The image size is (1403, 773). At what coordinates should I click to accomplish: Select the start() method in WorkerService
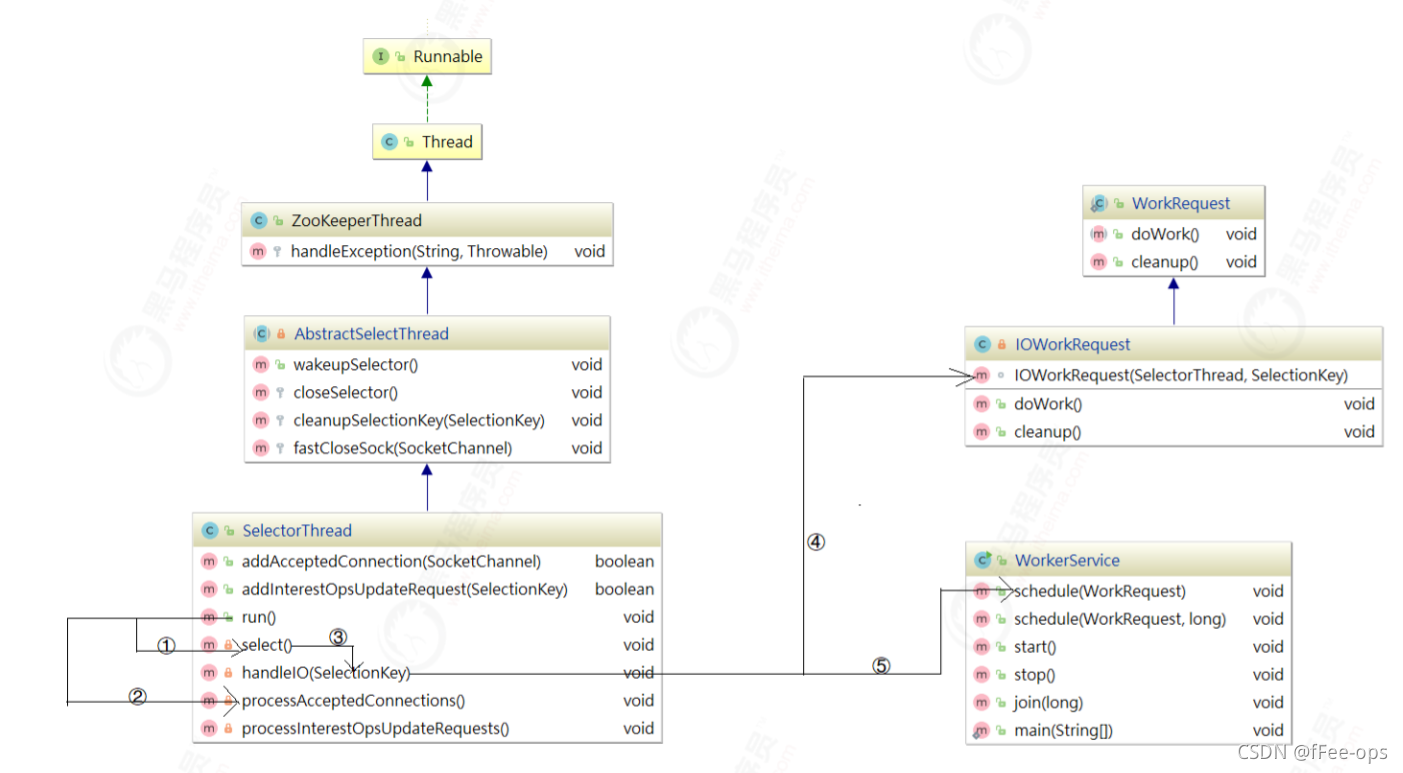click(1035, 647)
